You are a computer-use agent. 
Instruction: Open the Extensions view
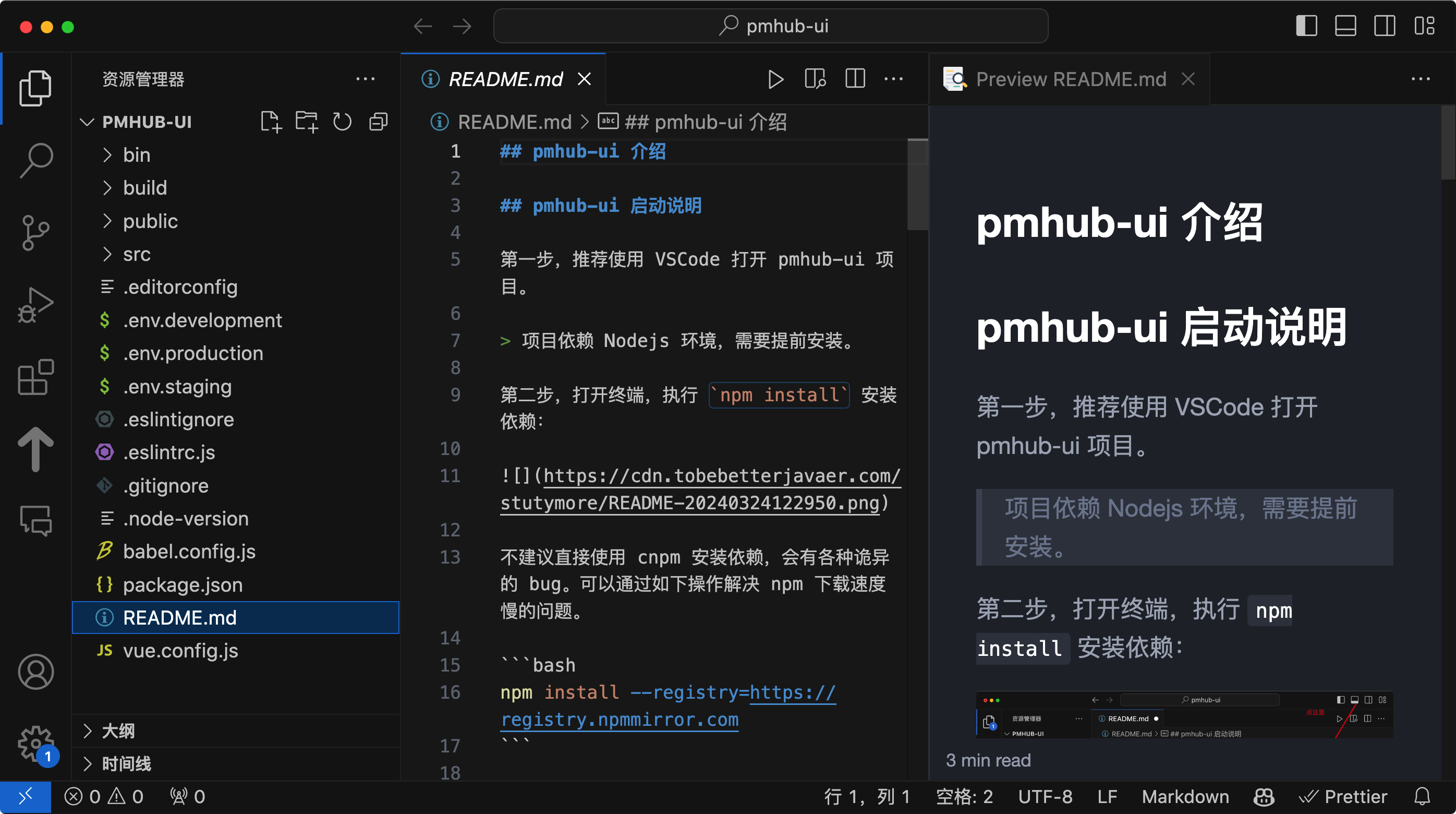click(x=35, y=377)
